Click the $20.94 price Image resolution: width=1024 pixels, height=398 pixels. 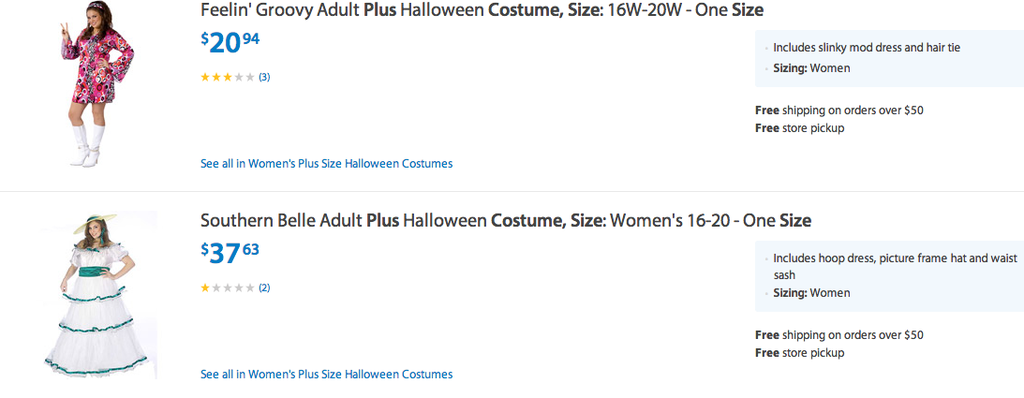(230, 43)
